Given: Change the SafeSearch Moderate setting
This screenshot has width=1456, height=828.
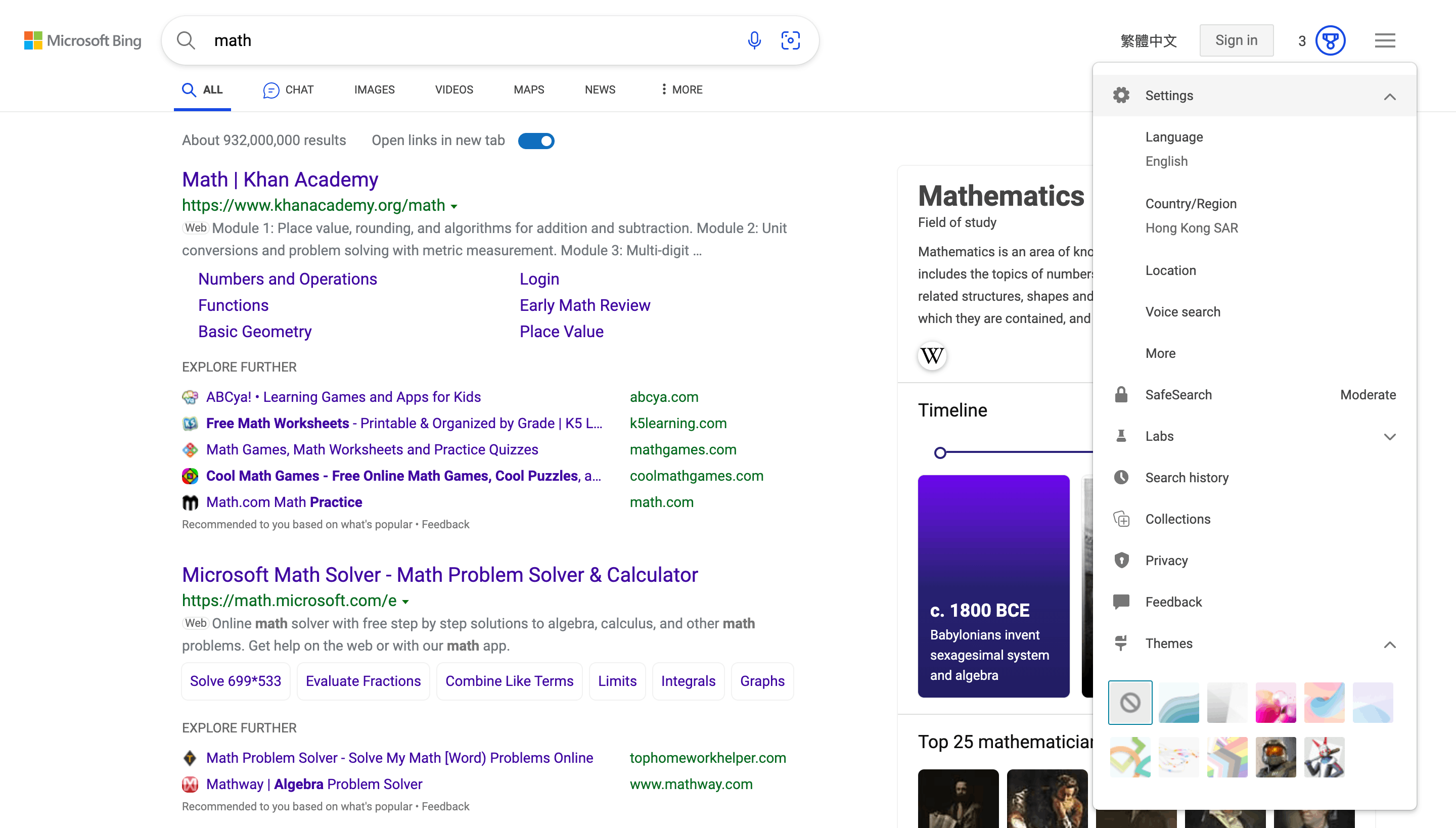Looking at the screenshot, I should click(1367, 394).
